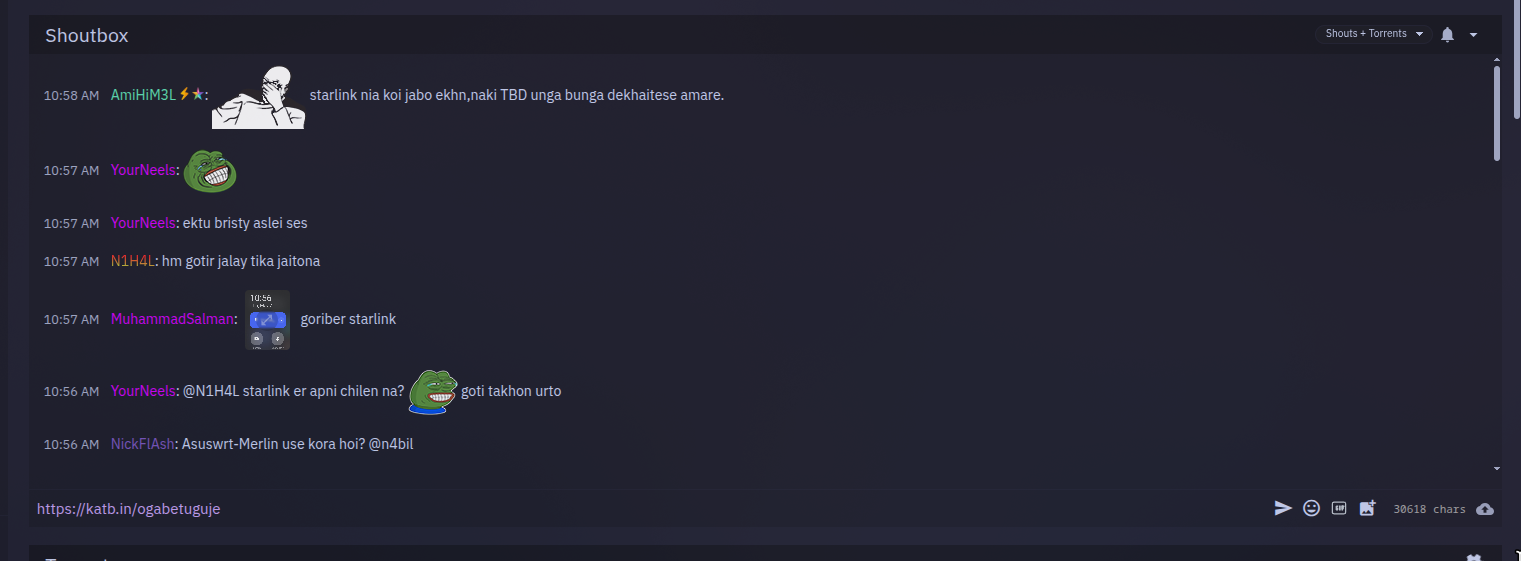Click the Pepe emote in the 10:56 message

(x=433, y=392)
